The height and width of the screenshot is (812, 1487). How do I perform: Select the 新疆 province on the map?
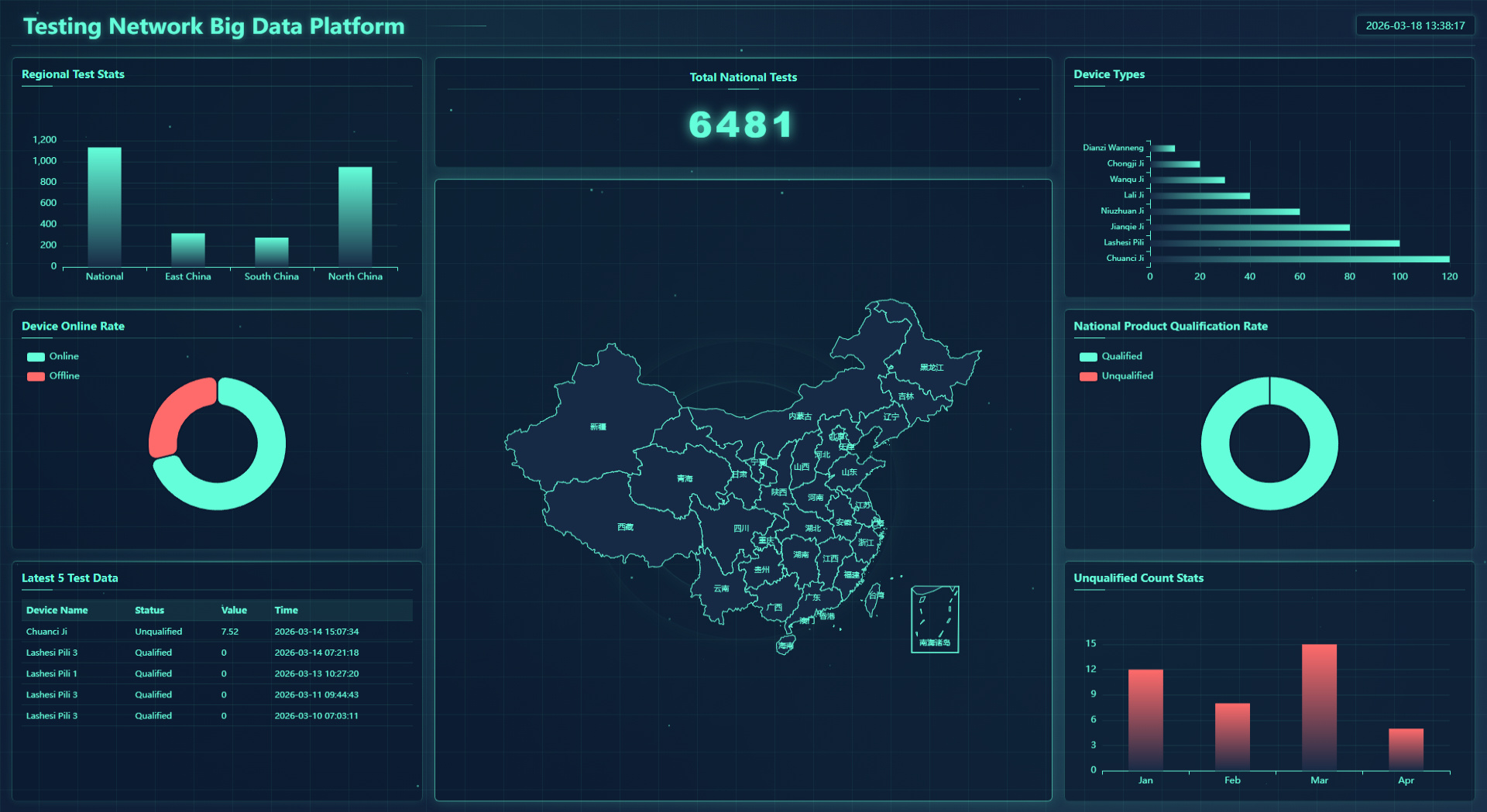click(x=598, y=427)
